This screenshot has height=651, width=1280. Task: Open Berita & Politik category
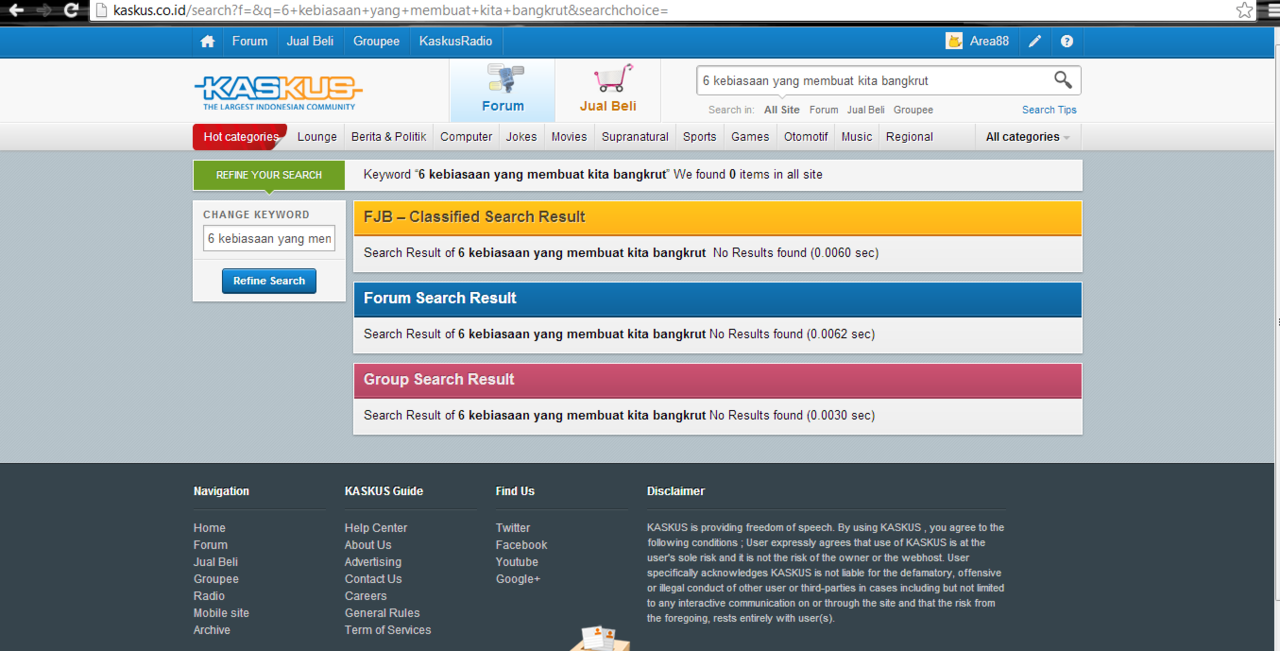tap(389, 137)
